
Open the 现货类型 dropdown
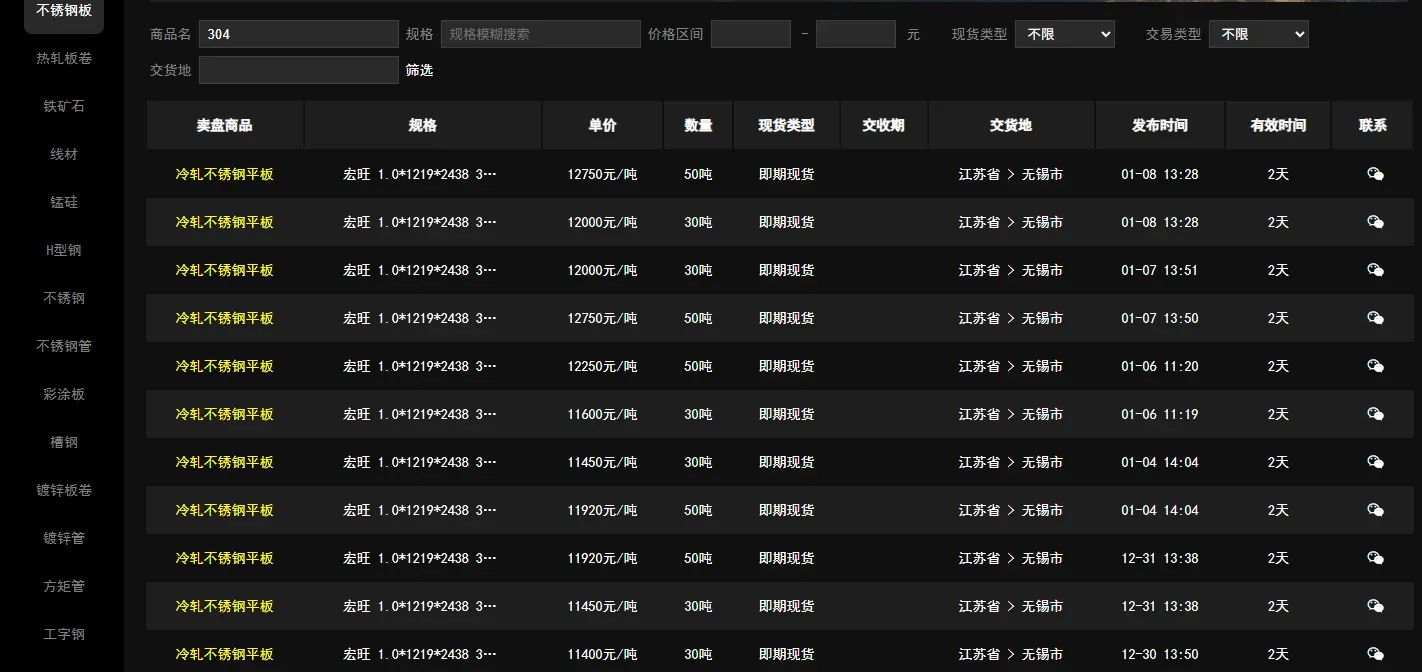click(x=1064, y=34)
